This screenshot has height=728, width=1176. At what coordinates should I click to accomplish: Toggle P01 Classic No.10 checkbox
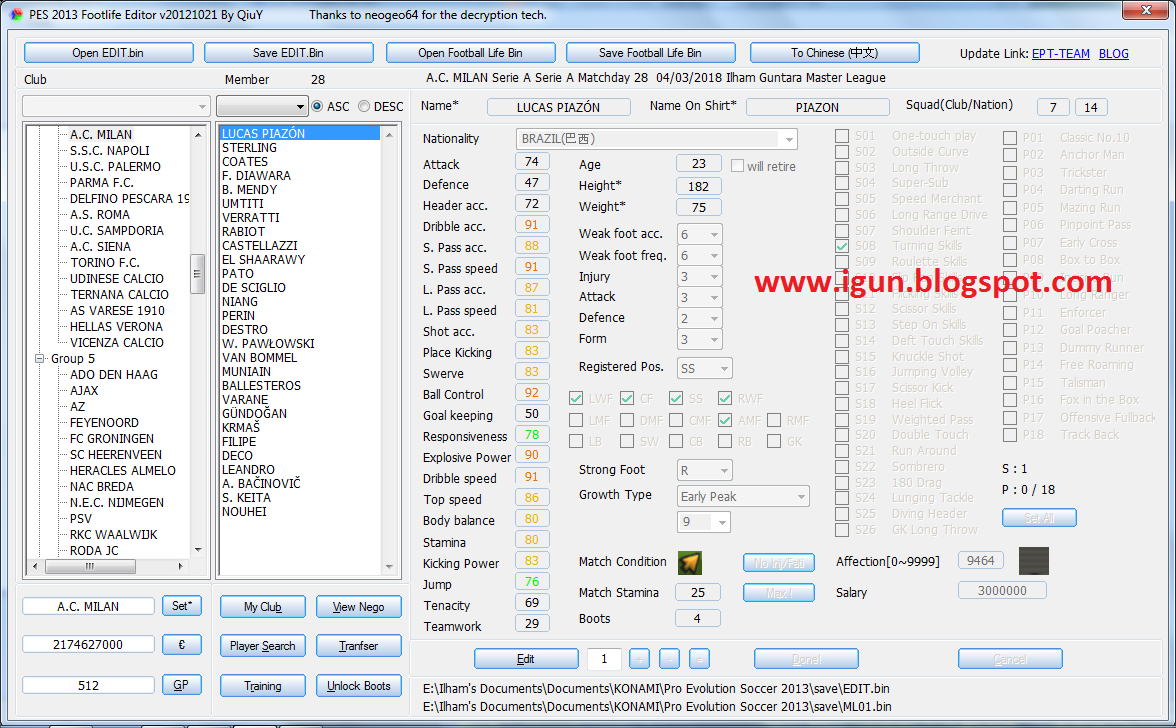pos(1010,138)
